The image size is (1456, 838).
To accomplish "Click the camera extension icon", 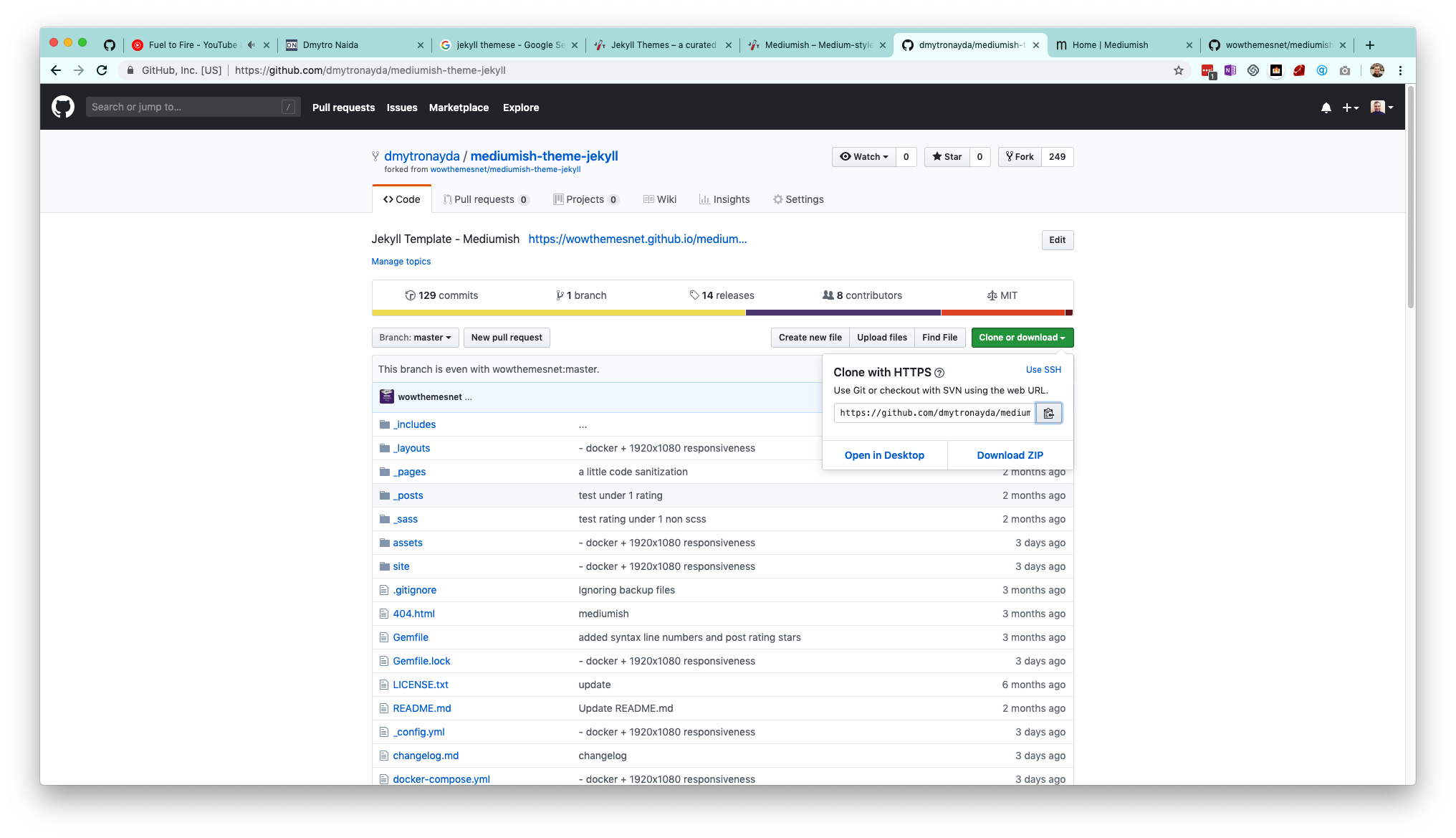I will pos(1345,70).
